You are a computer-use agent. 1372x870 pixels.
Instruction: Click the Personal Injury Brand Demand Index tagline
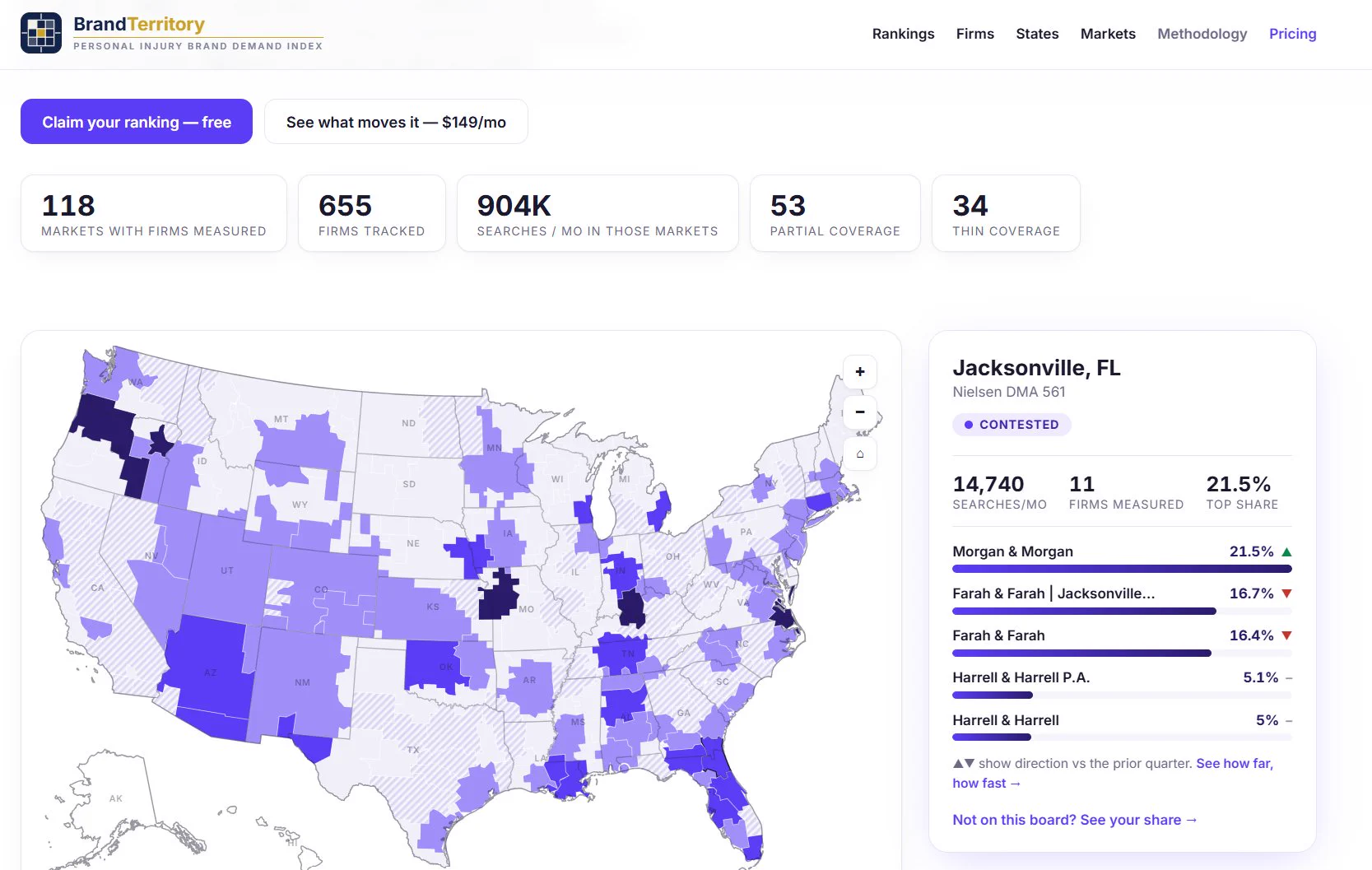pos(198,46)
